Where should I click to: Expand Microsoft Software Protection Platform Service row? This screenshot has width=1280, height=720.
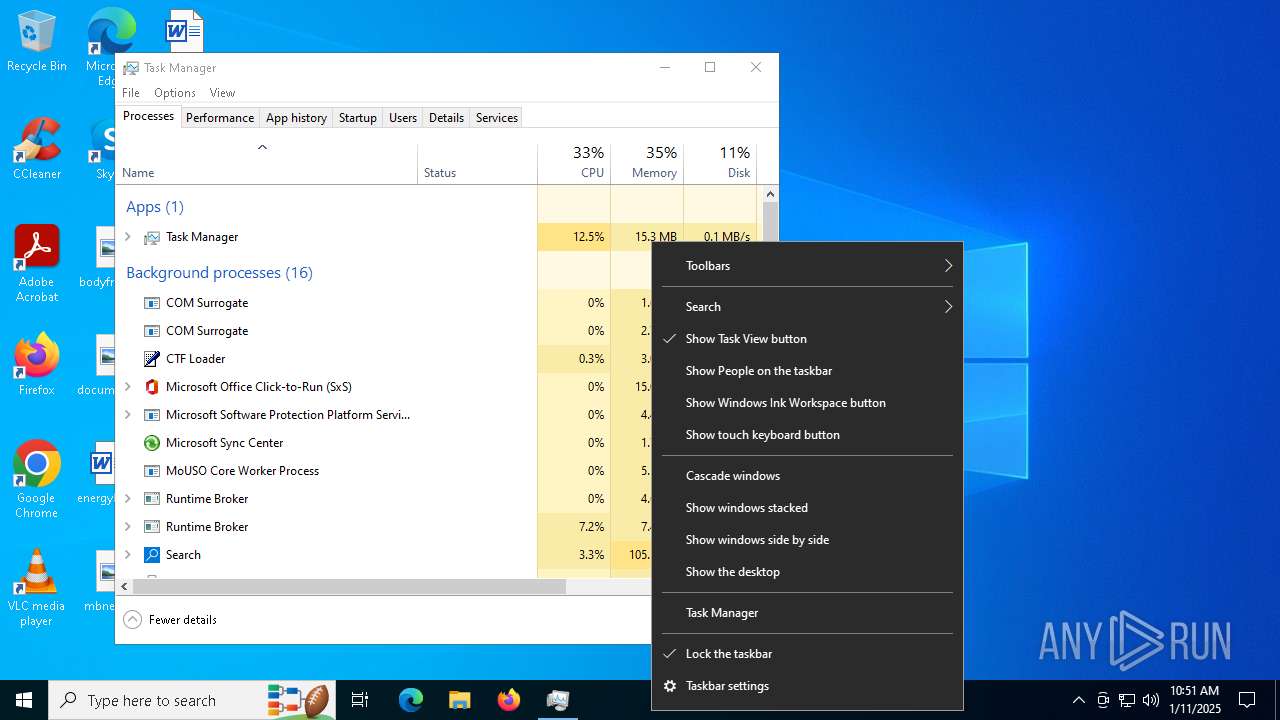(x=127, y=415)
